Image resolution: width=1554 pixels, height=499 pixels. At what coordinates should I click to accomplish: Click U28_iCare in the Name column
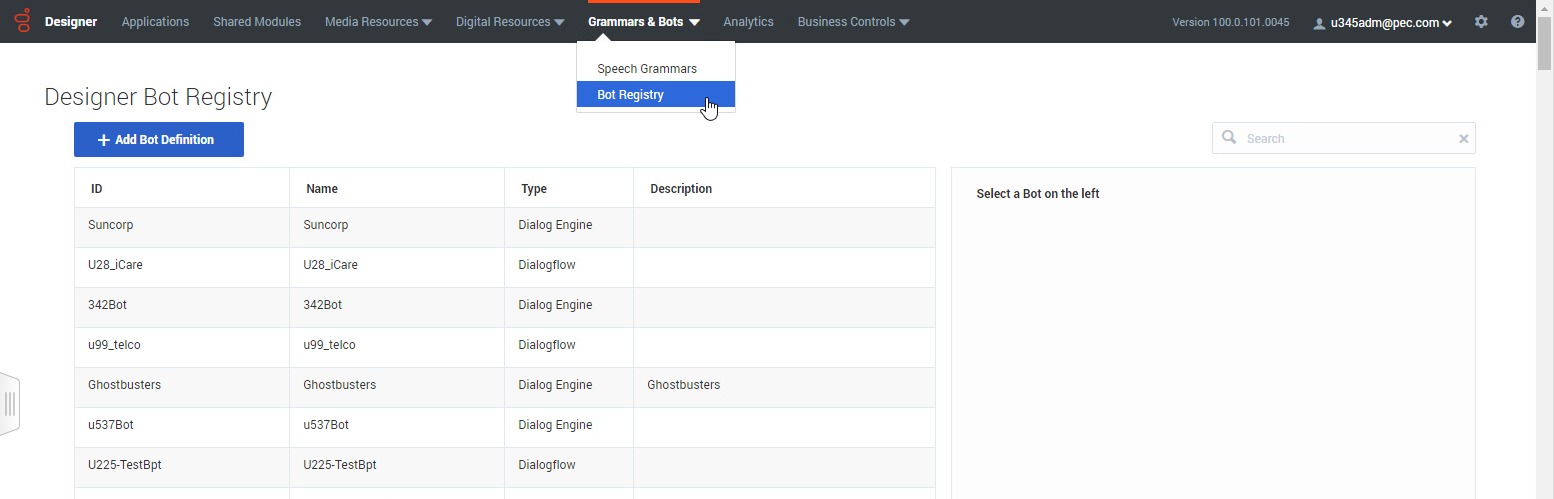click(x=330, y=265)
